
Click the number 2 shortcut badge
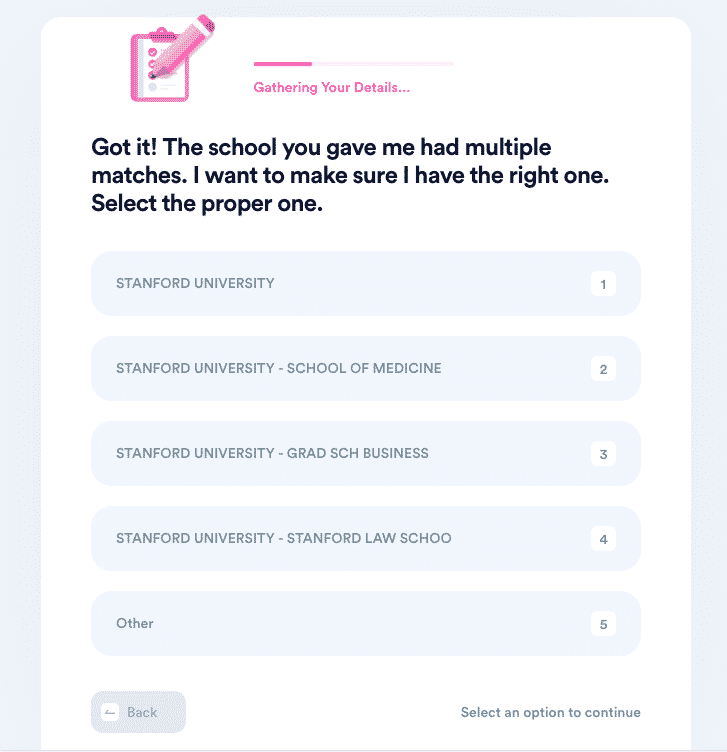(x=603, y=369)
